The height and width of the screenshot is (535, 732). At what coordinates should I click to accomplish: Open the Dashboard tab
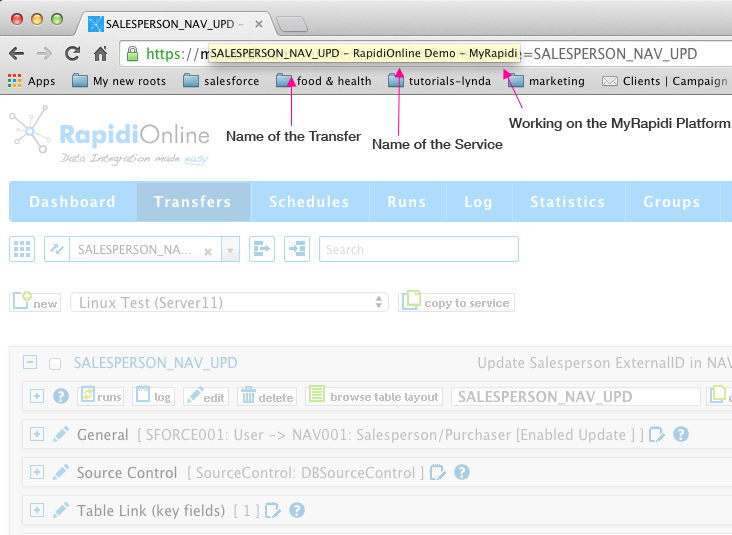[x=73, y=202]
